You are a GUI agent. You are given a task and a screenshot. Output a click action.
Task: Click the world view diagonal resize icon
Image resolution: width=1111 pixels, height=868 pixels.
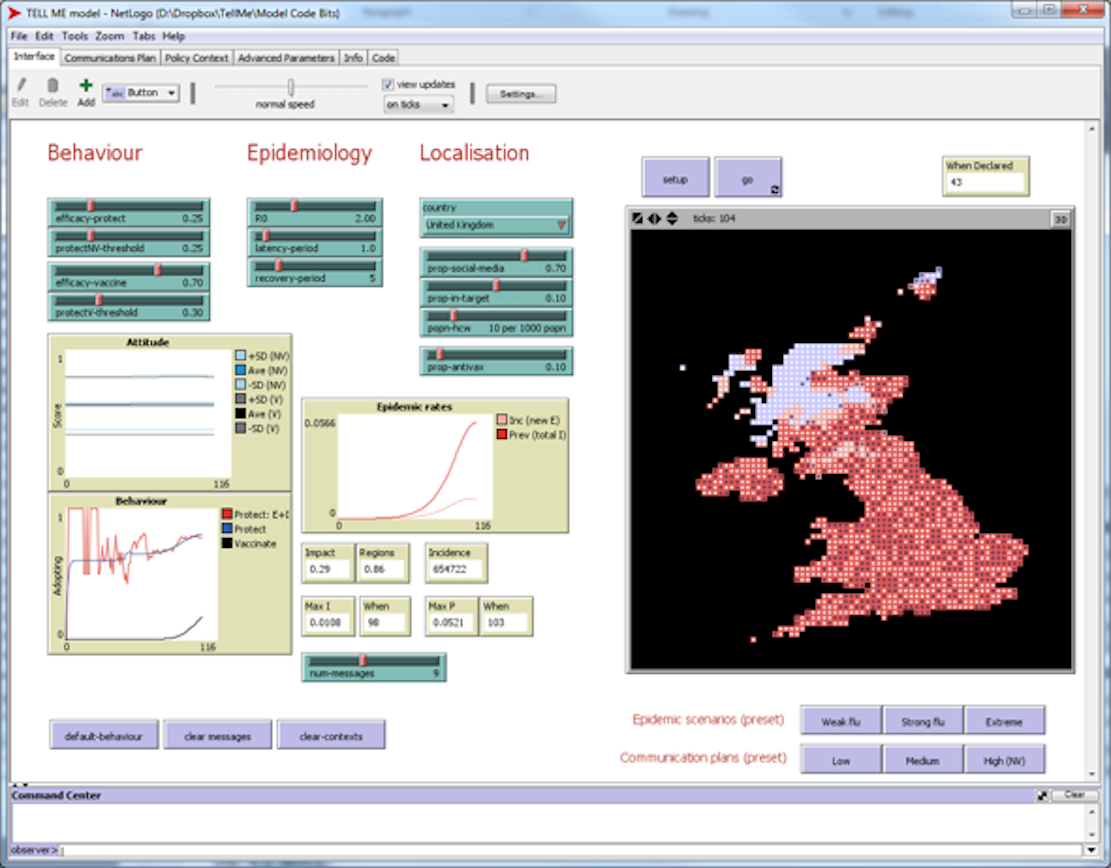coord(638,219)
